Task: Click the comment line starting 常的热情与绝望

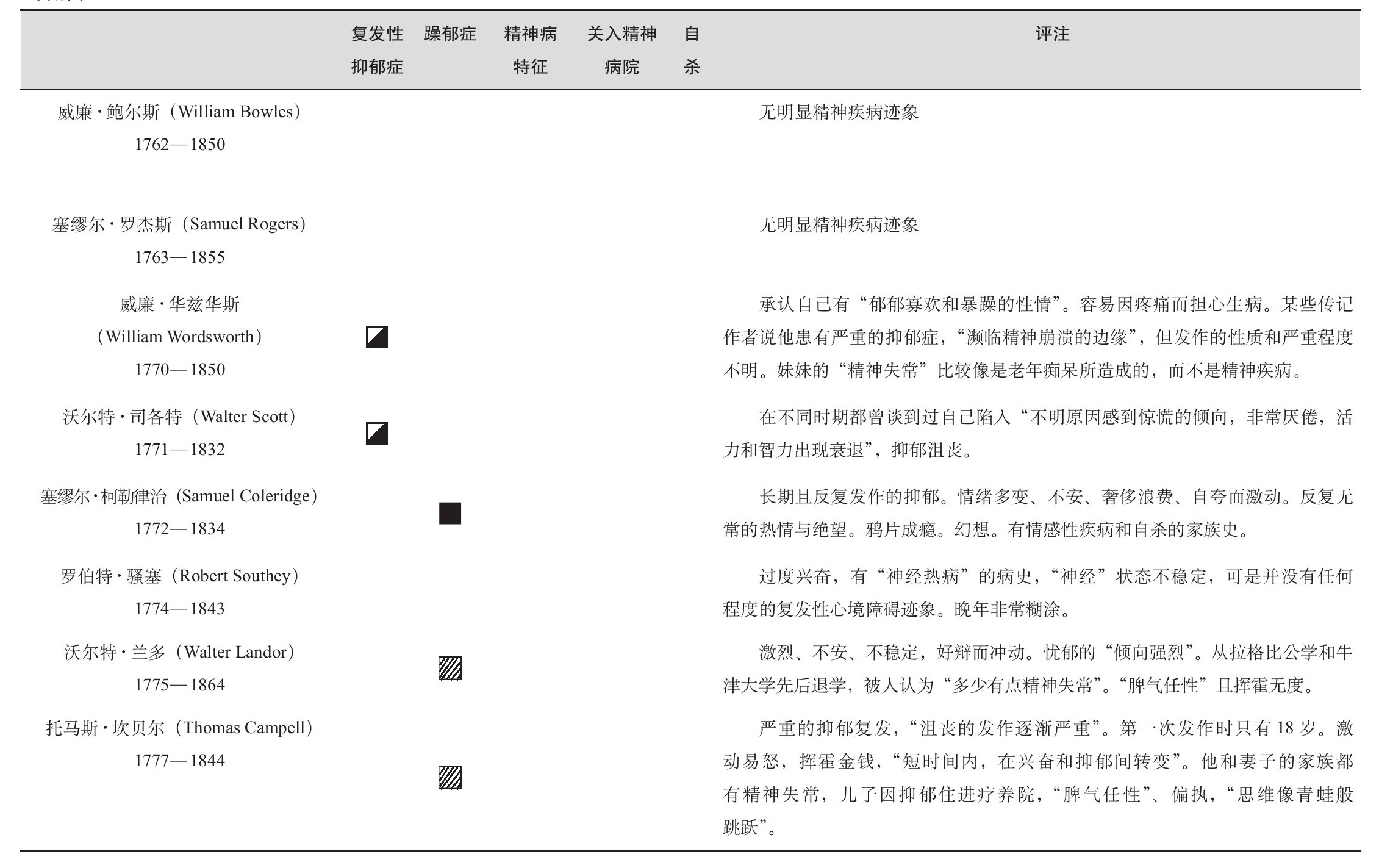Action: coord(986,529)
